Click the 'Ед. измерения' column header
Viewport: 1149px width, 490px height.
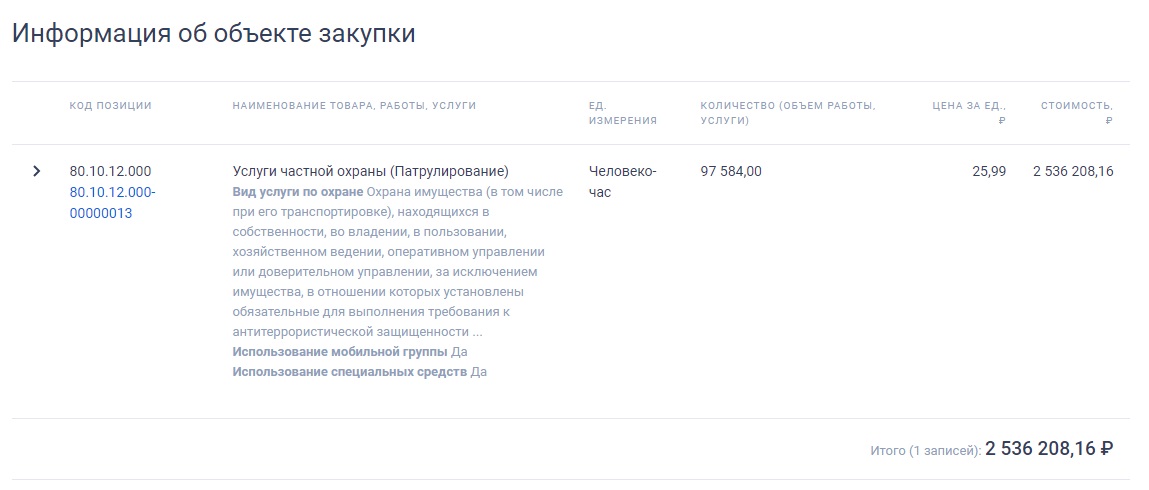click(622, 113)
